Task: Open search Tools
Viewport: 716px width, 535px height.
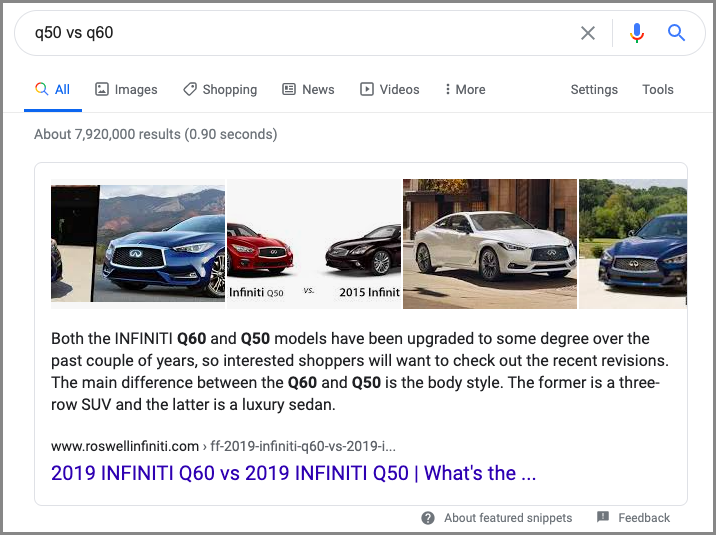Action: 658,89
